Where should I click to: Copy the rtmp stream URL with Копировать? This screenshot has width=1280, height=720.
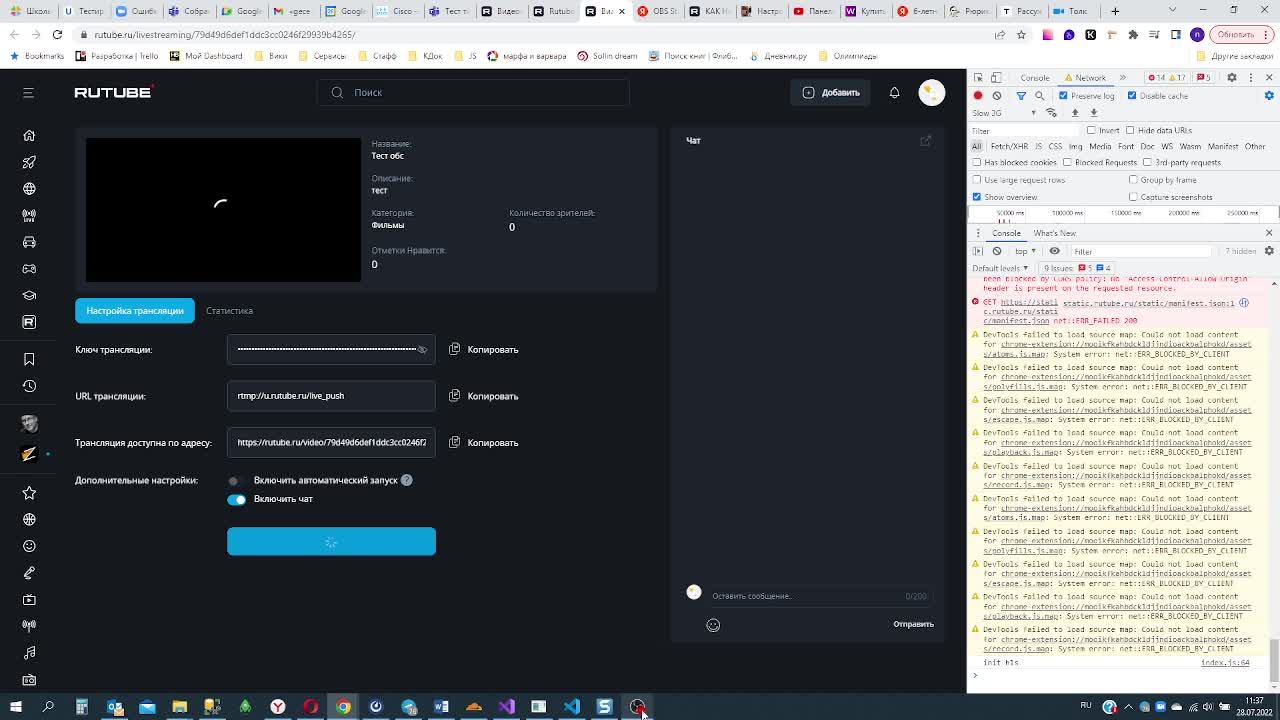click(484, 396)
